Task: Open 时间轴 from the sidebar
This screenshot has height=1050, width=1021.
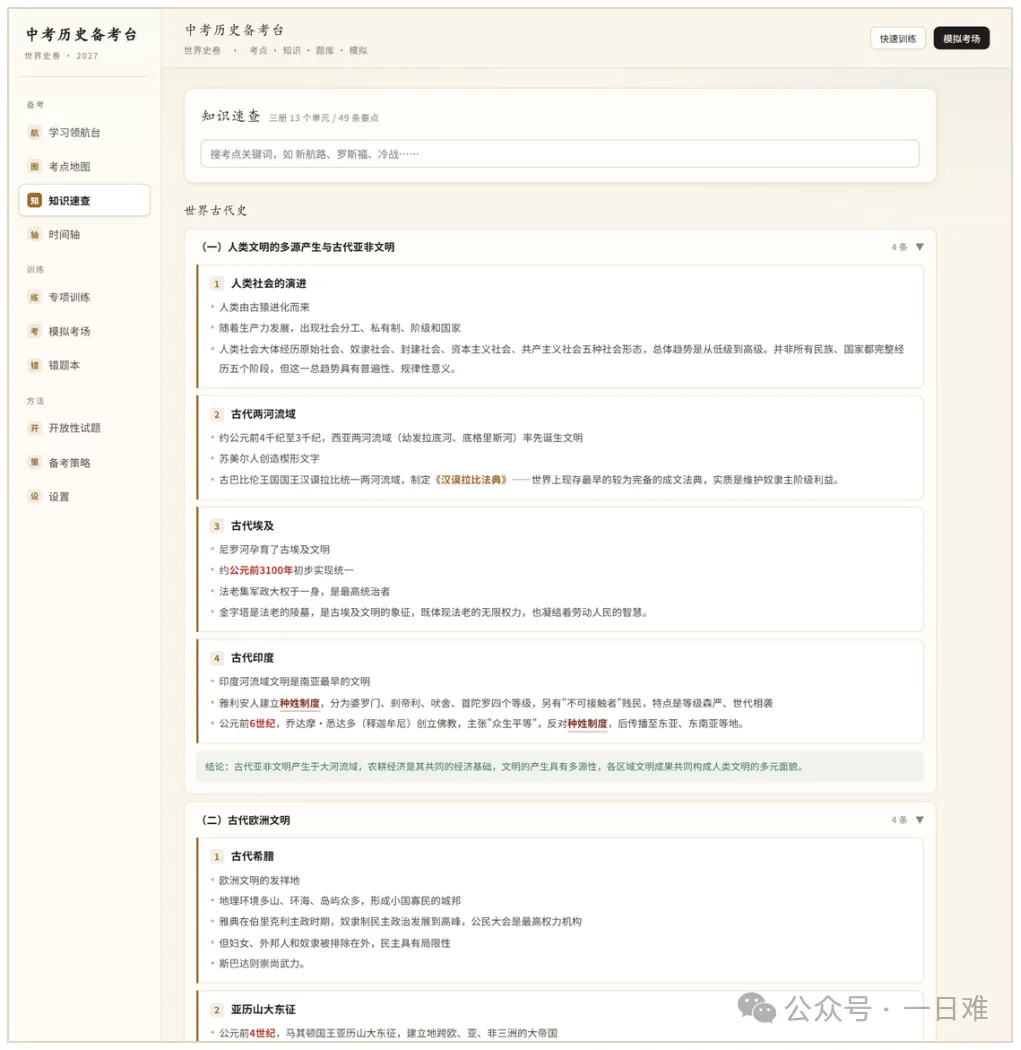Action: pos(84,234)
